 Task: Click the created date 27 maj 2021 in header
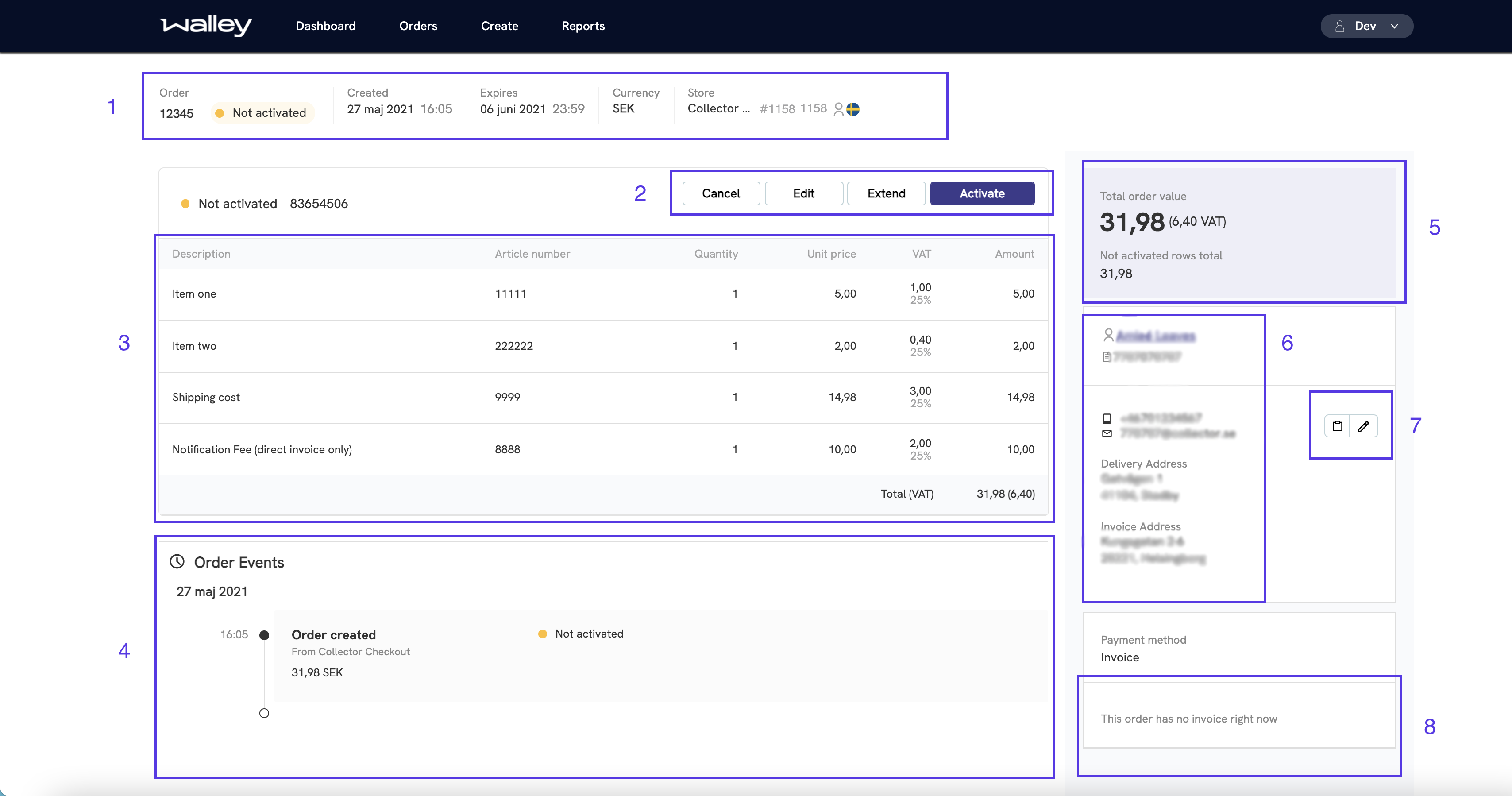tap(380, 109)
